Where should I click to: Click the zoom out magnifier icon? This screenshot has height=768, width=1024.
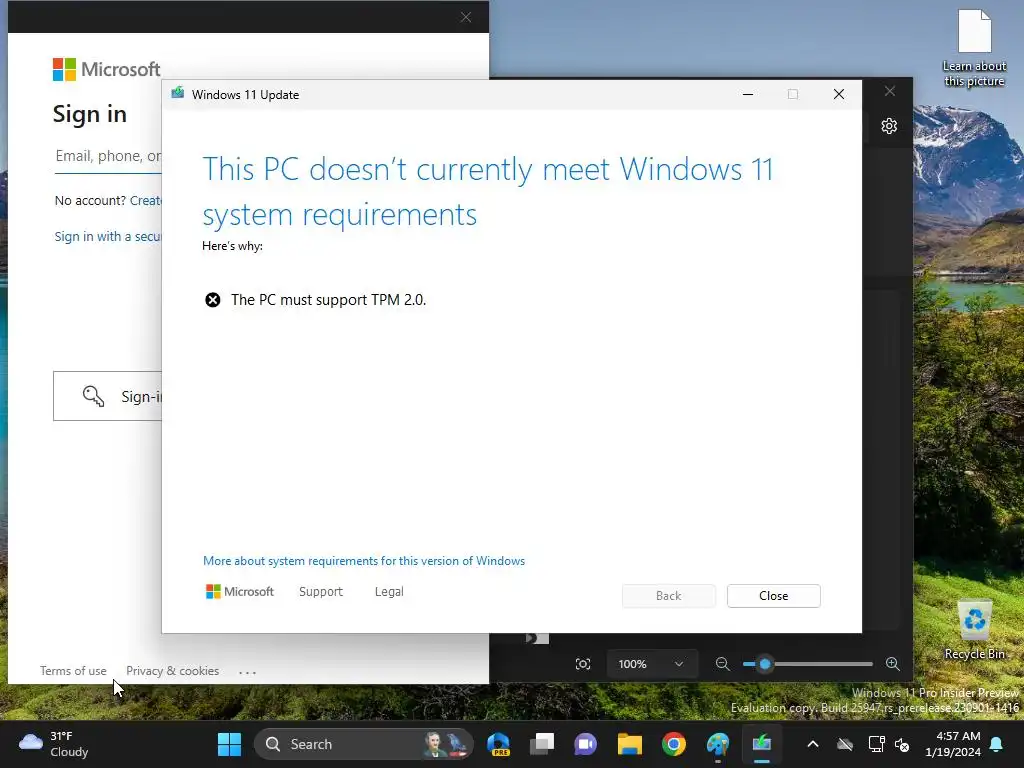[x=722, y=664]
